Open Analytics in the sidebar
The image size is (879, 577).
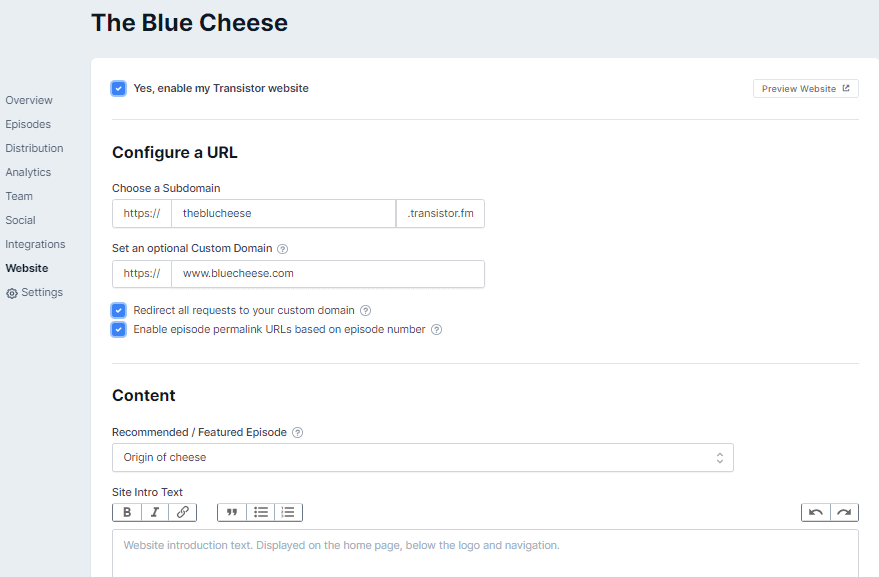pyautogui.click(x=28, y=172)
